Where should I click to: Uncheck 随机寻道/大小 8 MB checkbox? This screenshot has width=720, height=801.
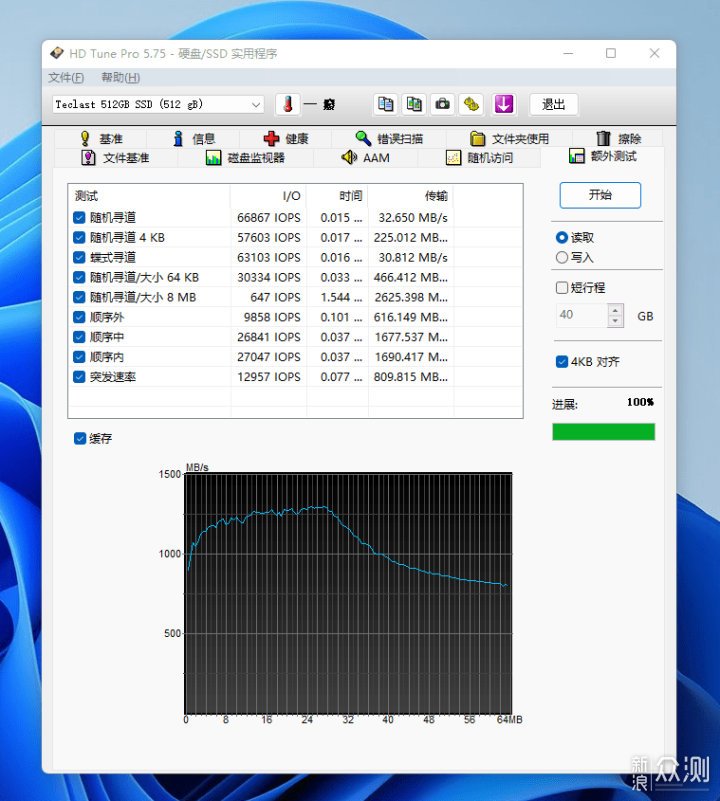[x=79, y=297]
